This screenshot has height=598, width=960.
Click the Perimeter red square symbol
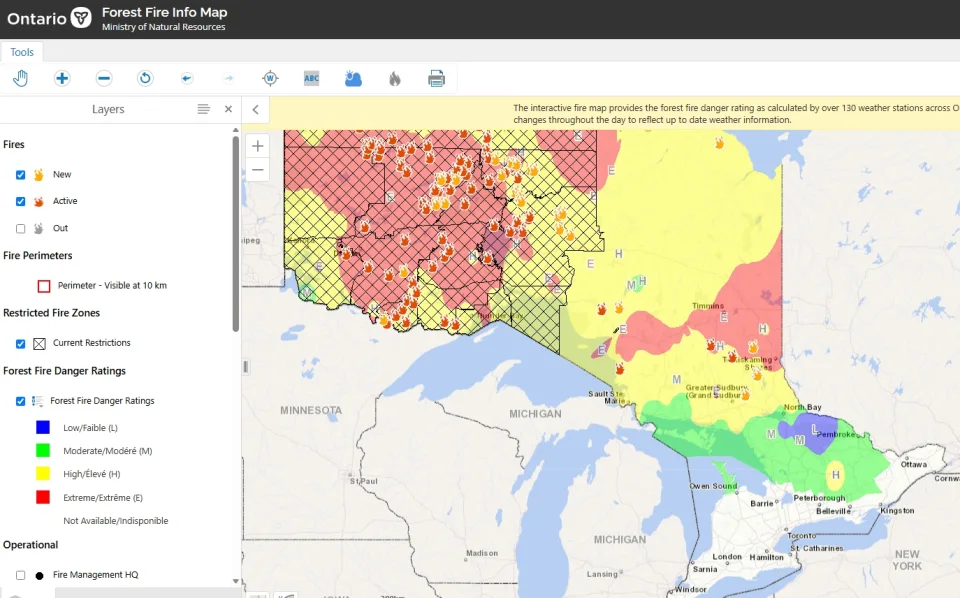click(x=44, y=286)
